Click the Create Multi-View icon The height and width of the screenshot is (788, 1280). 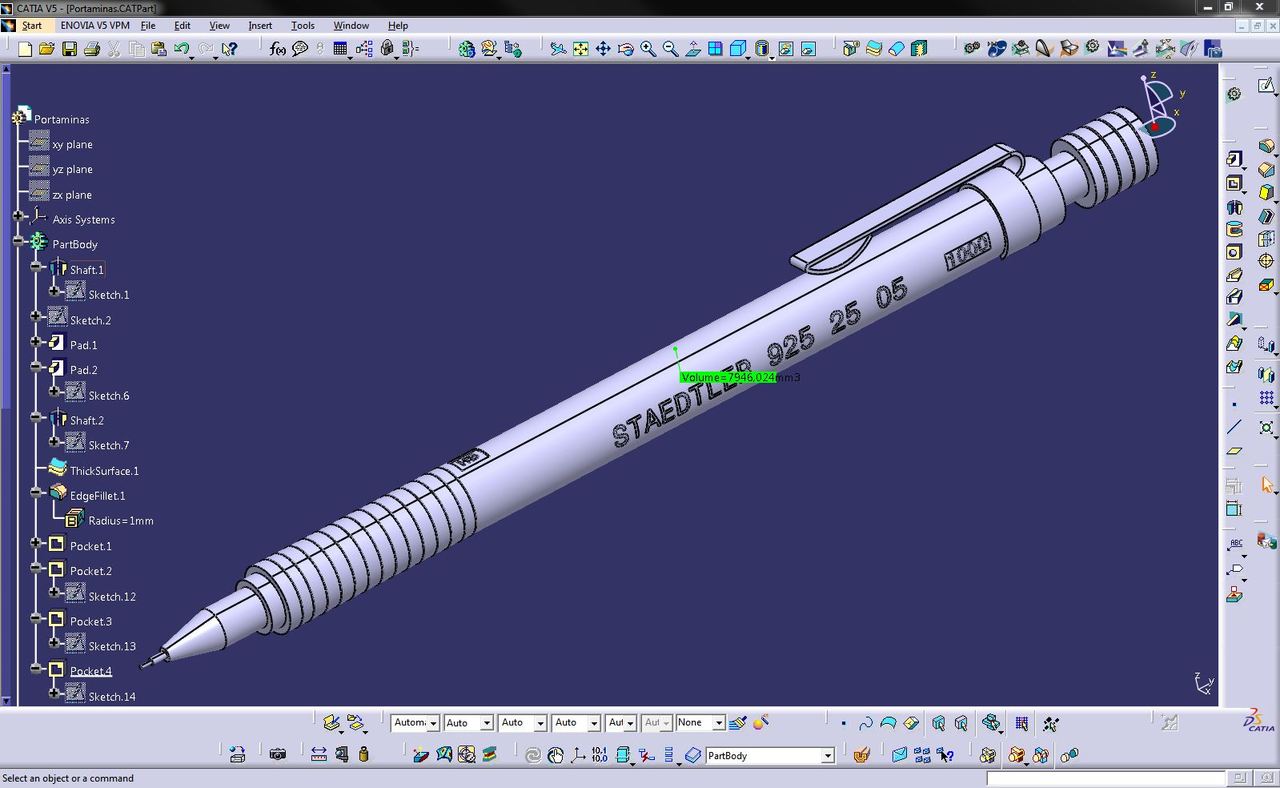[x=716, y=48]
